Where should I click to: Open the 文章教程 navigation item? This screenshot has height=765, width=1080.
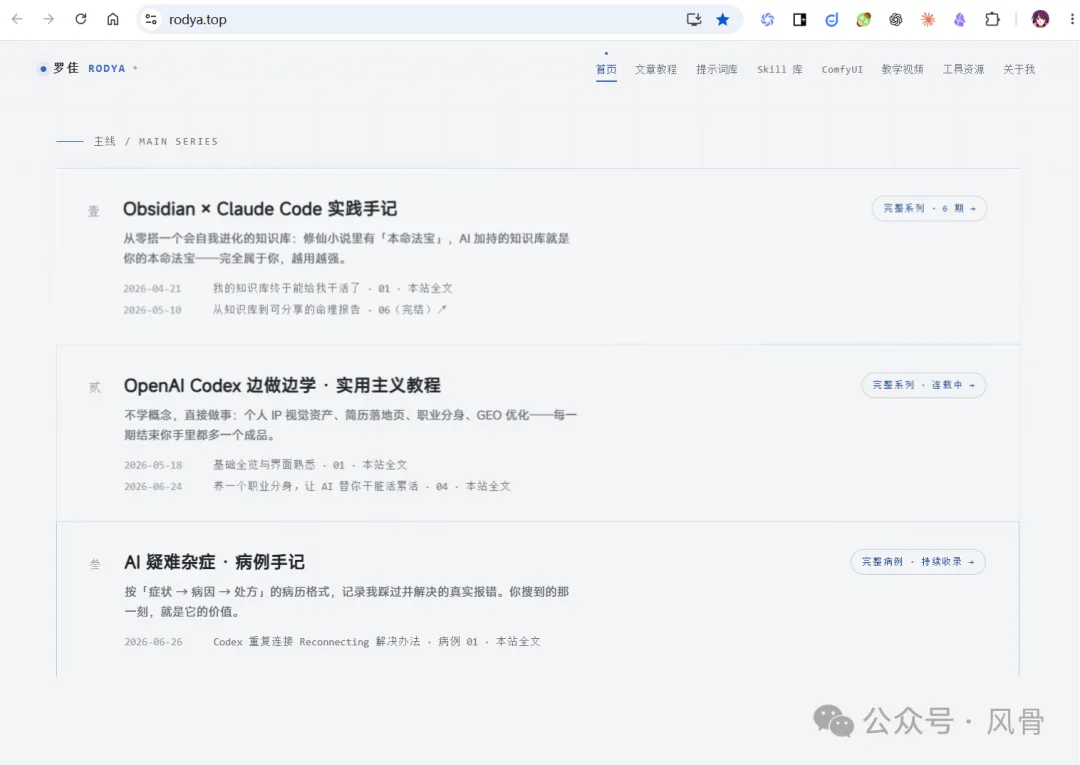[x=656, y=69]
